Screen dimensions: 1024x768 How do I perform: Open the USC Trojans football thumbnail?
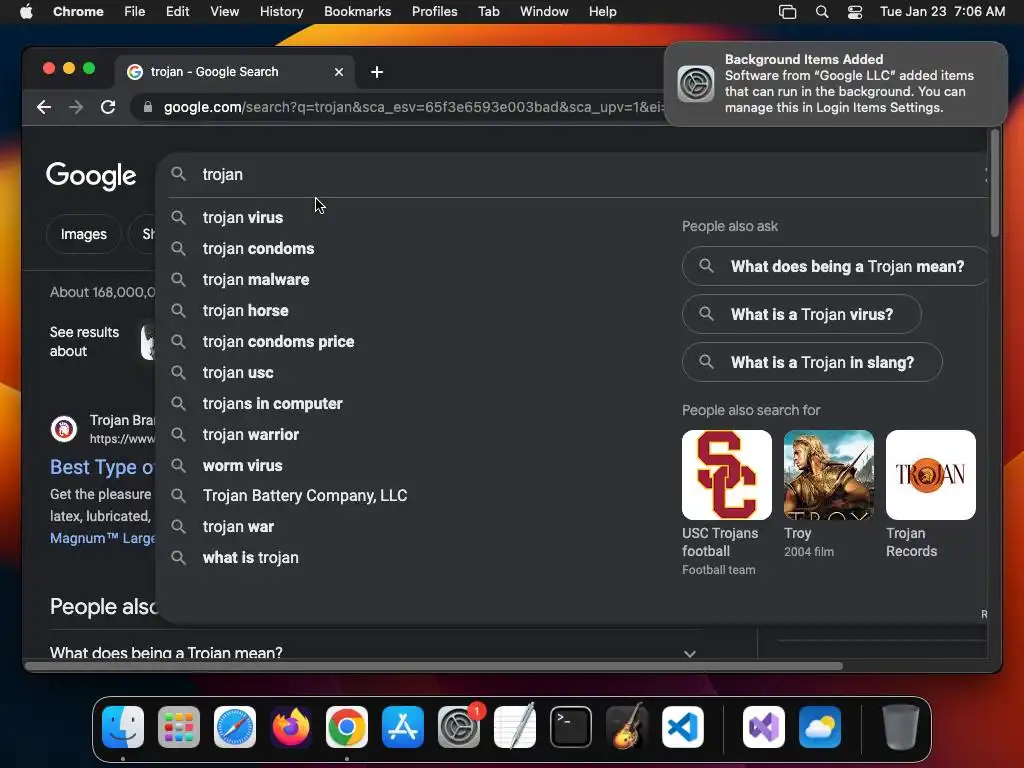click(727, 475)
